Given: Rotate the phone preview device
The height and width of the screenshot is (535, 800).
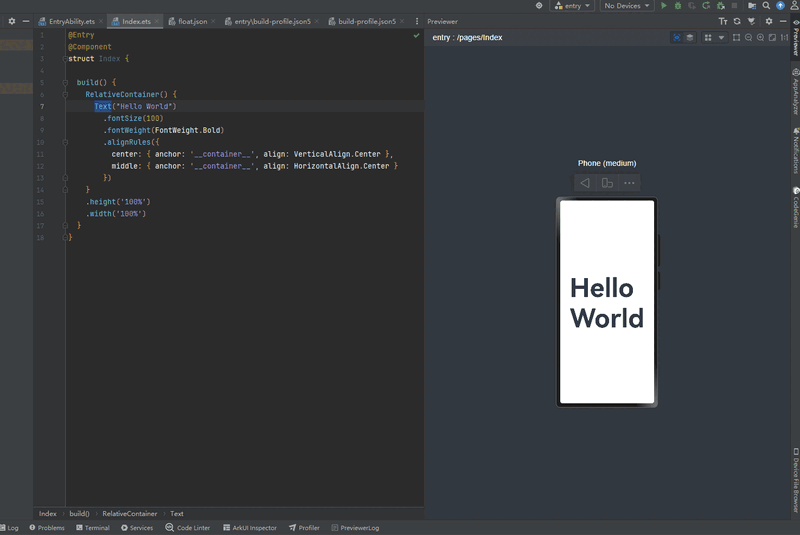Looking at the screenshot, I should [607, 183].
